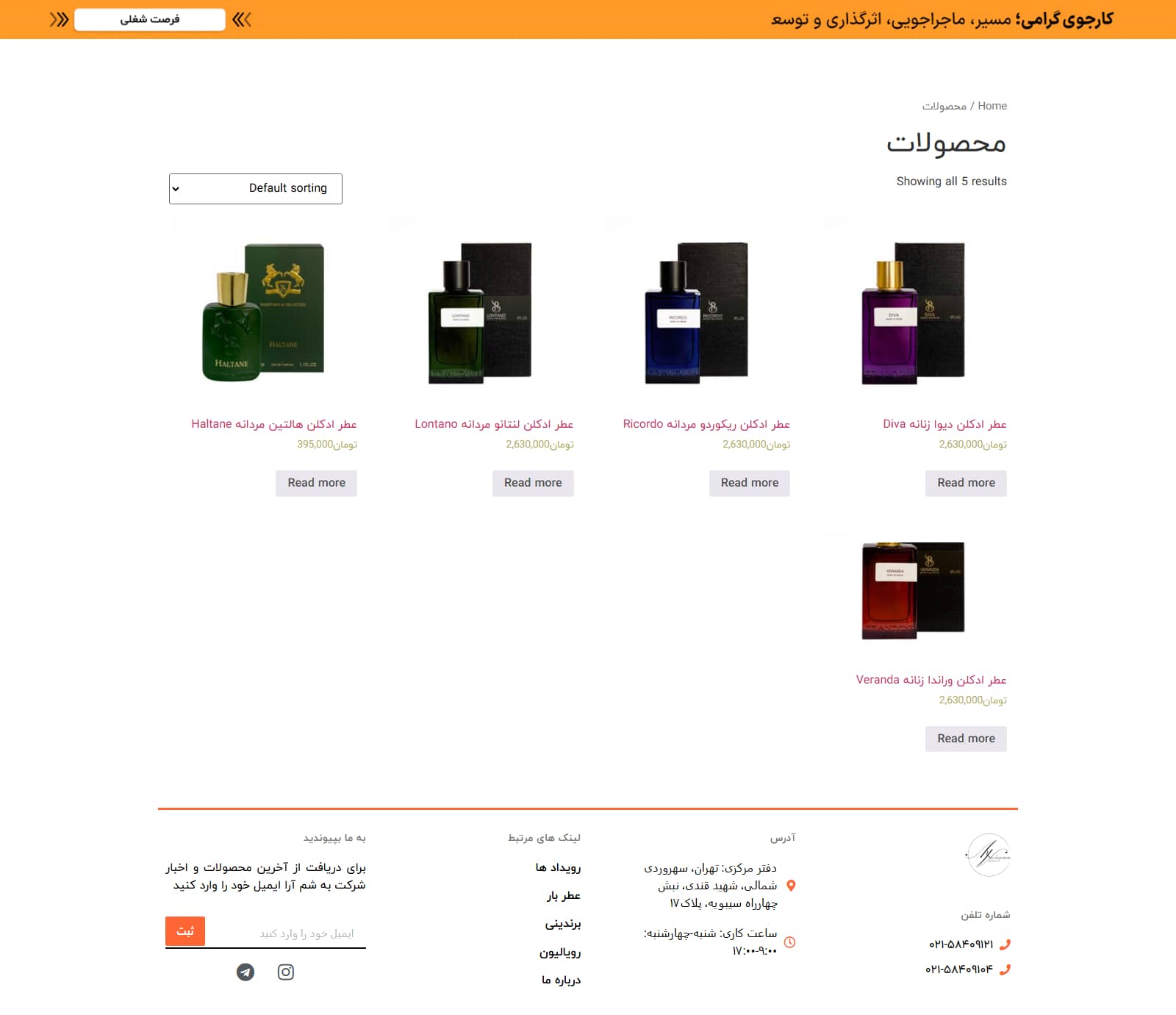This screenshot has height=1015, width=1176.
Task: Click phone icon beside second phone number
Action: [x=1005, y=969]
